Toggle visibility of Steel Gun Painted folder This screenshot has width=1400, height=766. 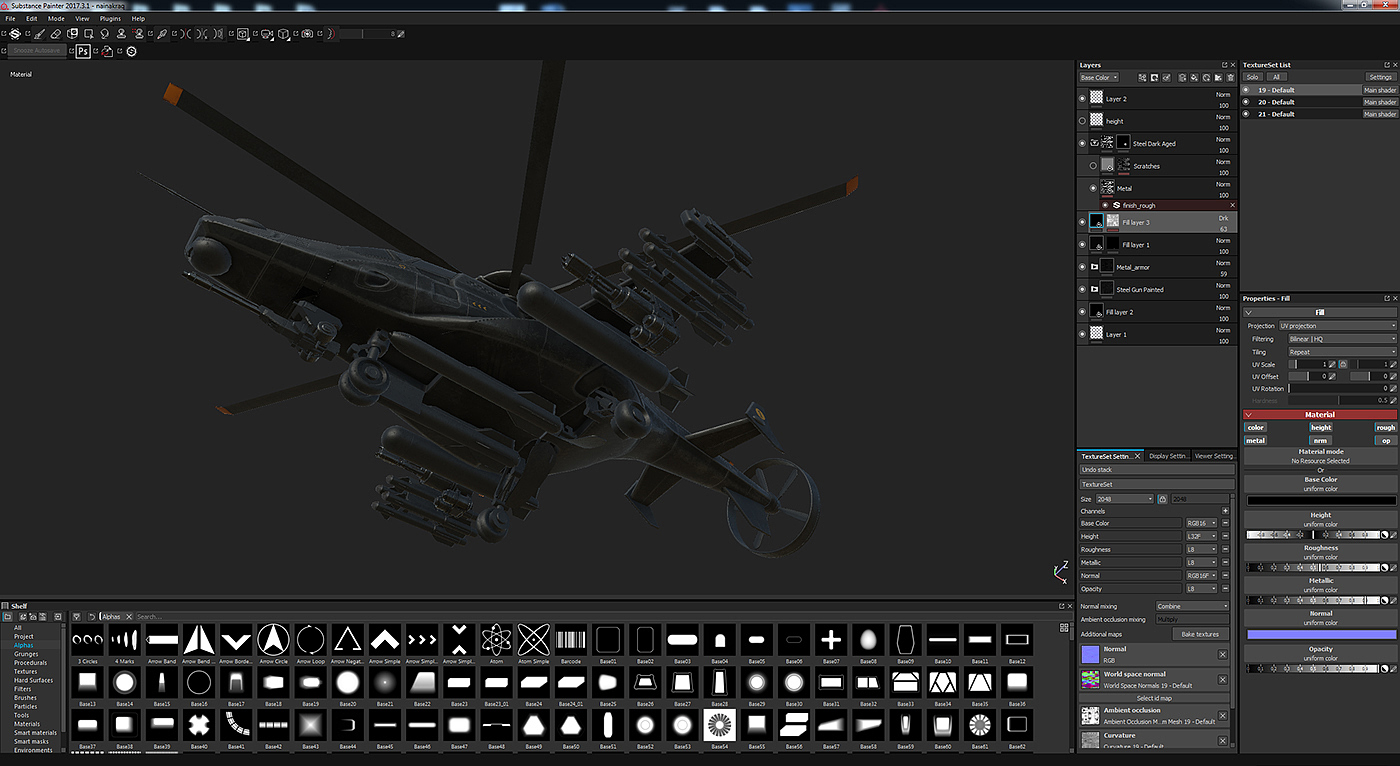point(1082,290)
